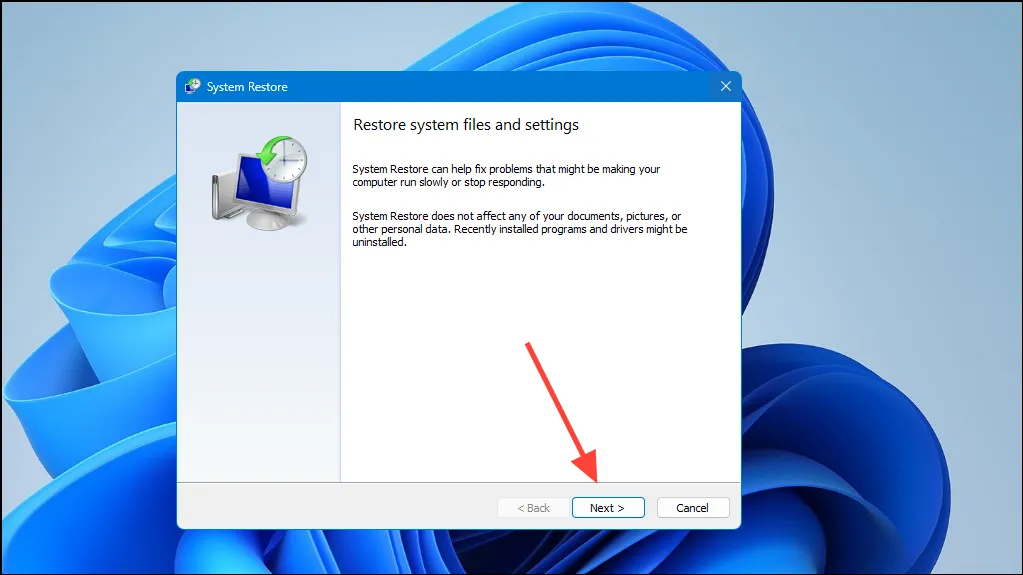Click the "does not affect any" paragraph
Screen dimensions: 1023x575
(519, 229)
